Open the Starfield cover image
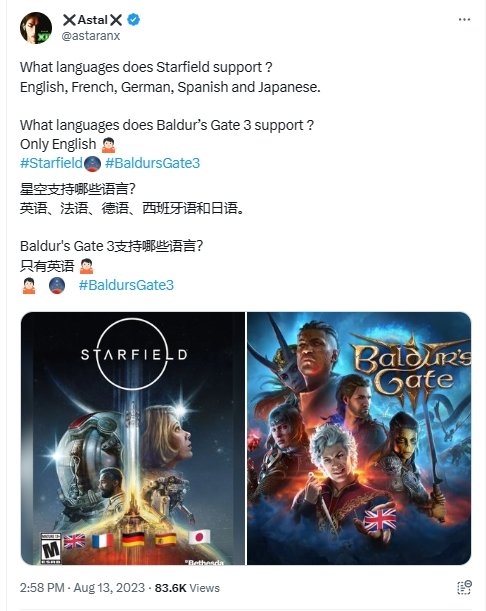 click(133, 438)
